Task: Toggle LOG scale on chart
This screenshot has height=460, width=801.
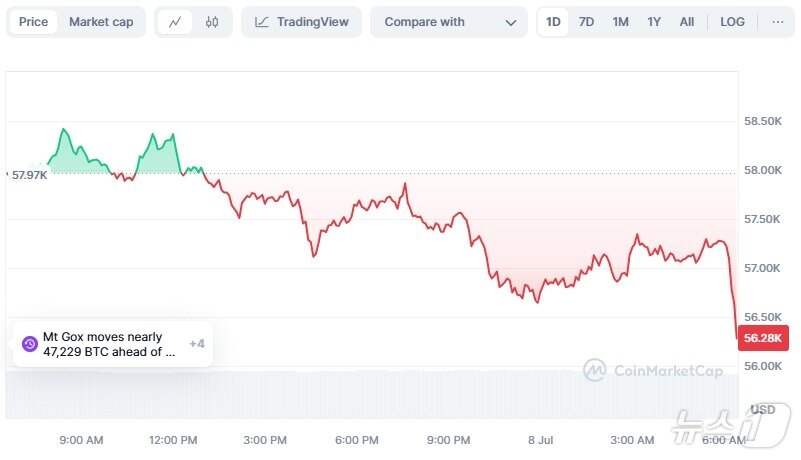Action: point(732,22)
